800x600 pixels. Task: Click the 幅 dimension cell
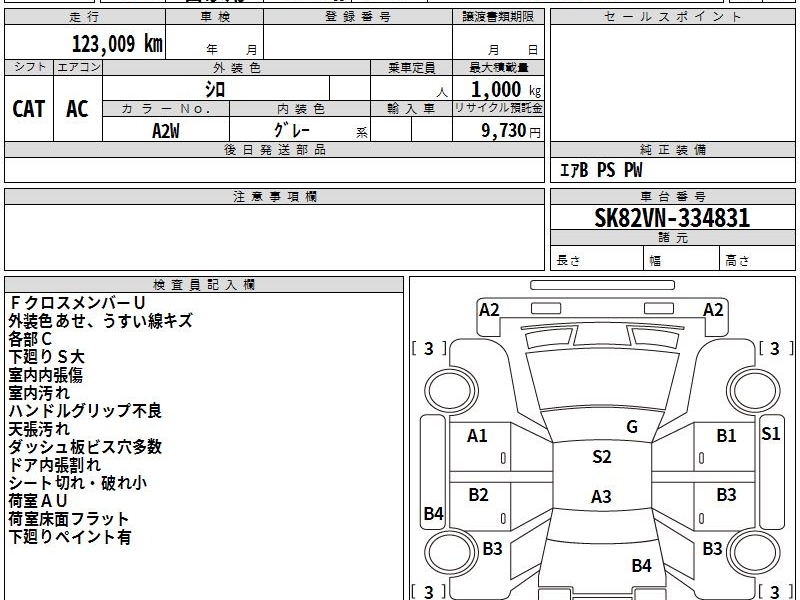[x=682, y=258]
